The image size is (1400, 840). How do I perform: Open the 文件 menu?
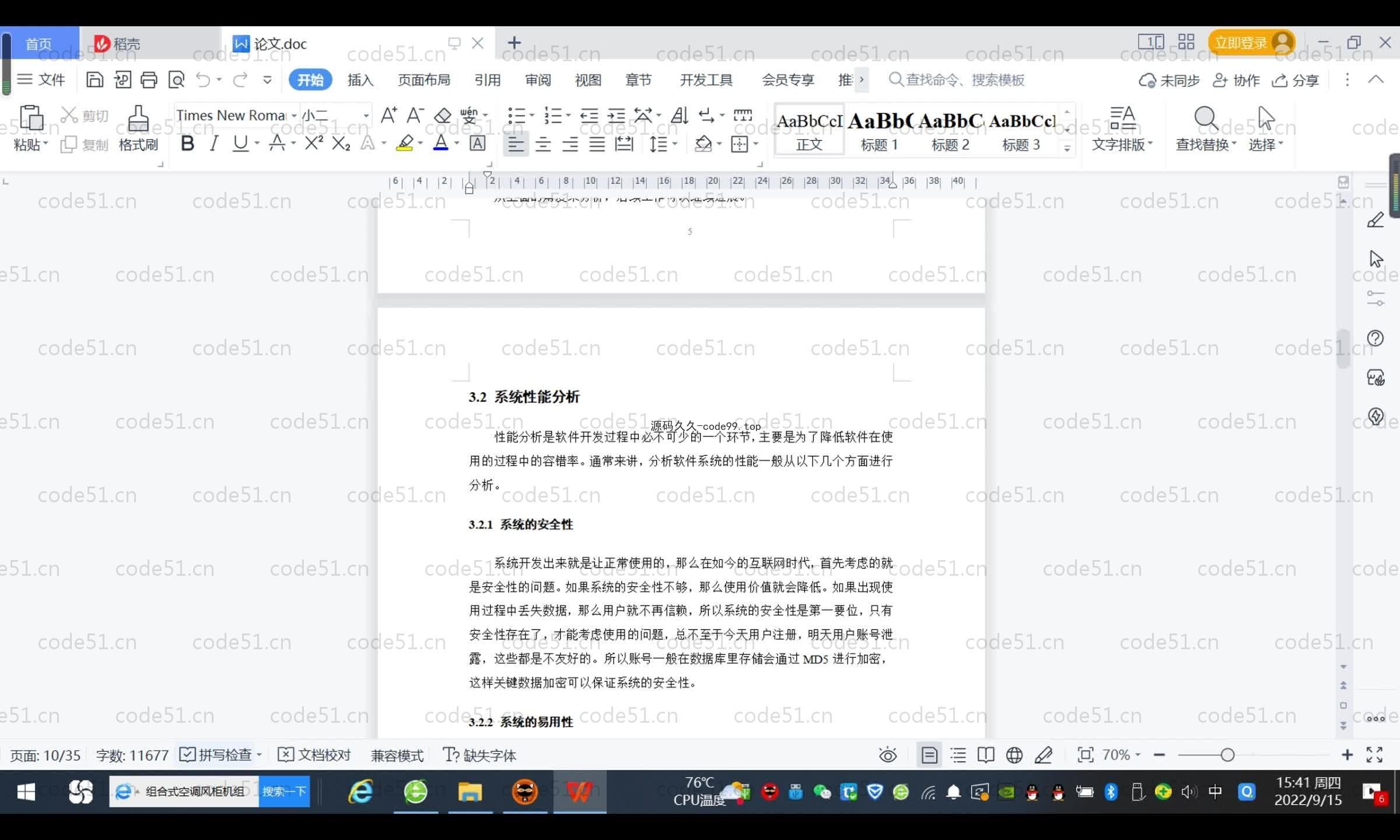pos(41,79)
